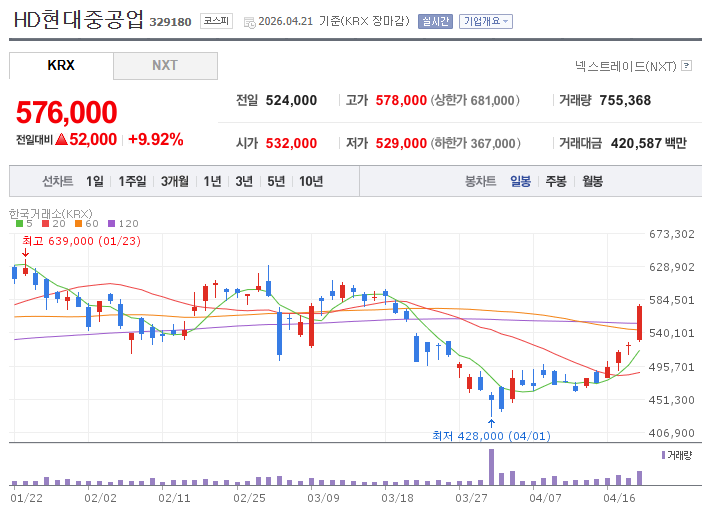Click the 04/16 date axis label

click(619, 498)
